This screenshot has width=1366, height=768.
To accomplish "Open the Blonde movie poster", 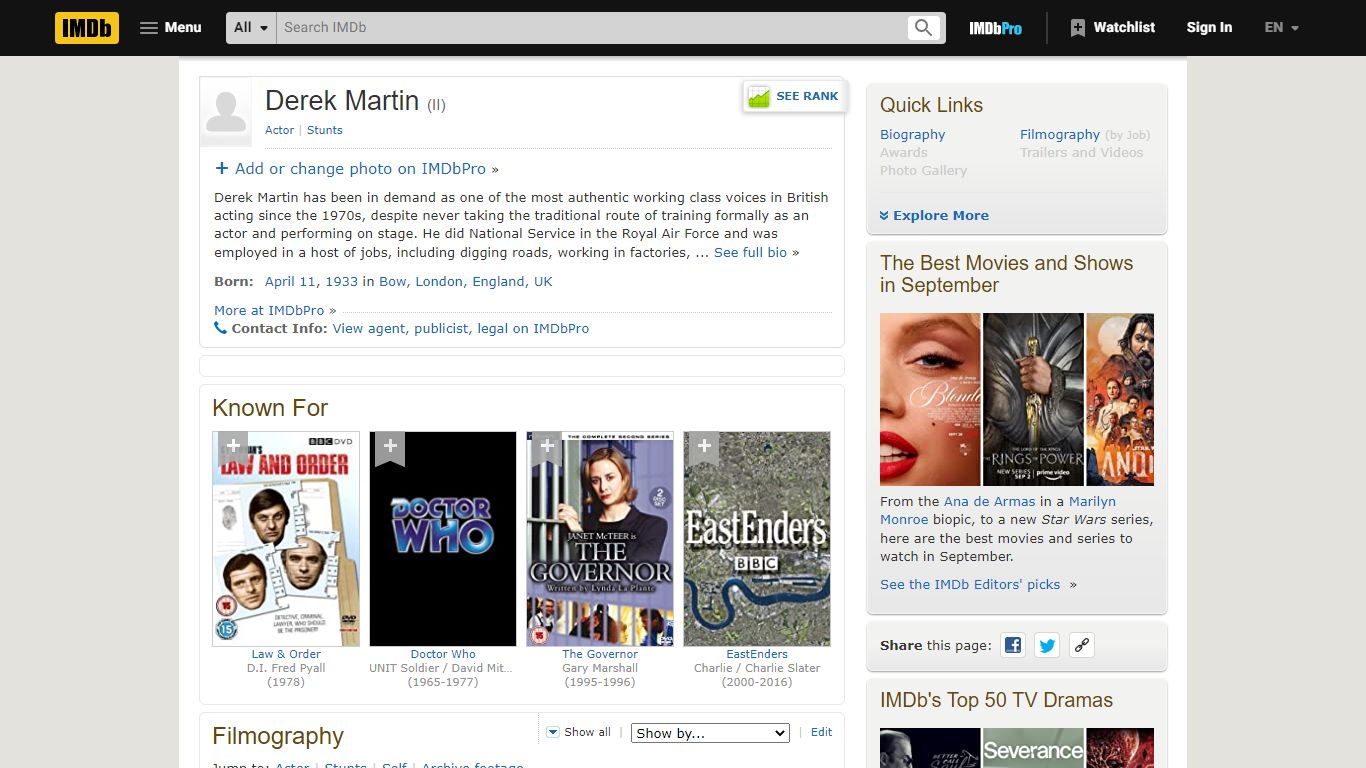I will 930,400.
